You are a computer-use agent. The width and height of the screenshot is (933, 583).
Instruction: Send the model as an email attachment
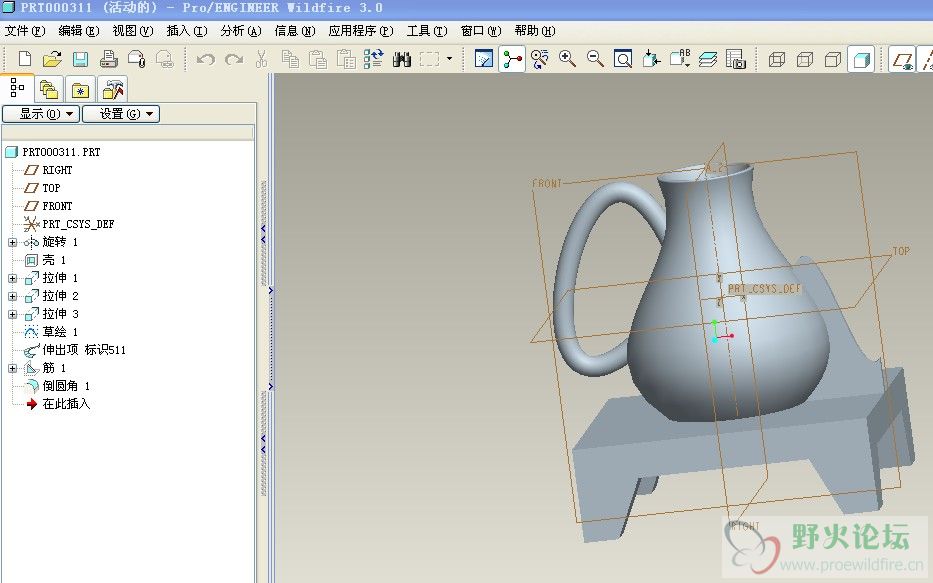136,59
